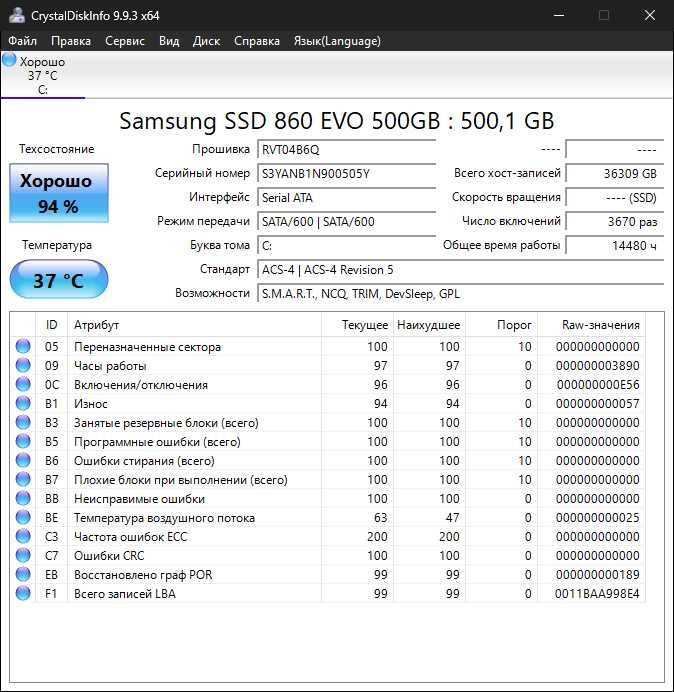
Task: Select the Ошибки CRC row
Action: [x=328, y=555]
